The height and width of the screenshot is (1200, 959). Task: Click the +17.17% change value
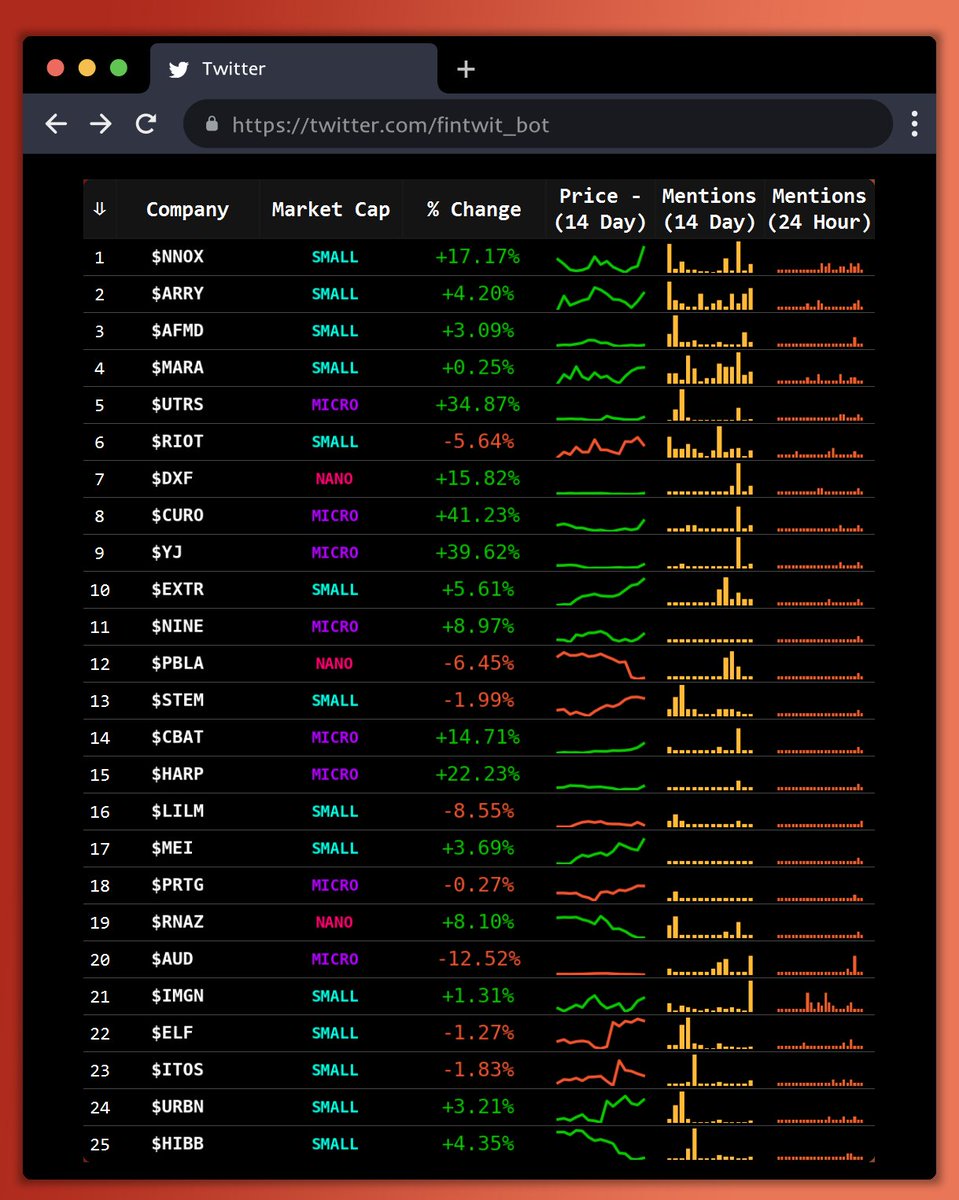click(x=477, y=257)
